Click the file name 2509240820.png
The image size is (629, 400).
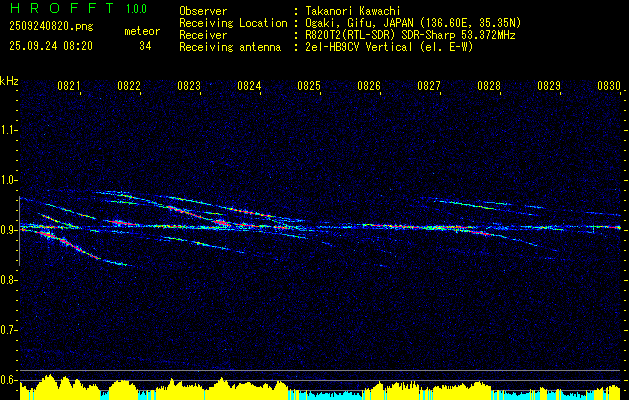pos(51,27)
